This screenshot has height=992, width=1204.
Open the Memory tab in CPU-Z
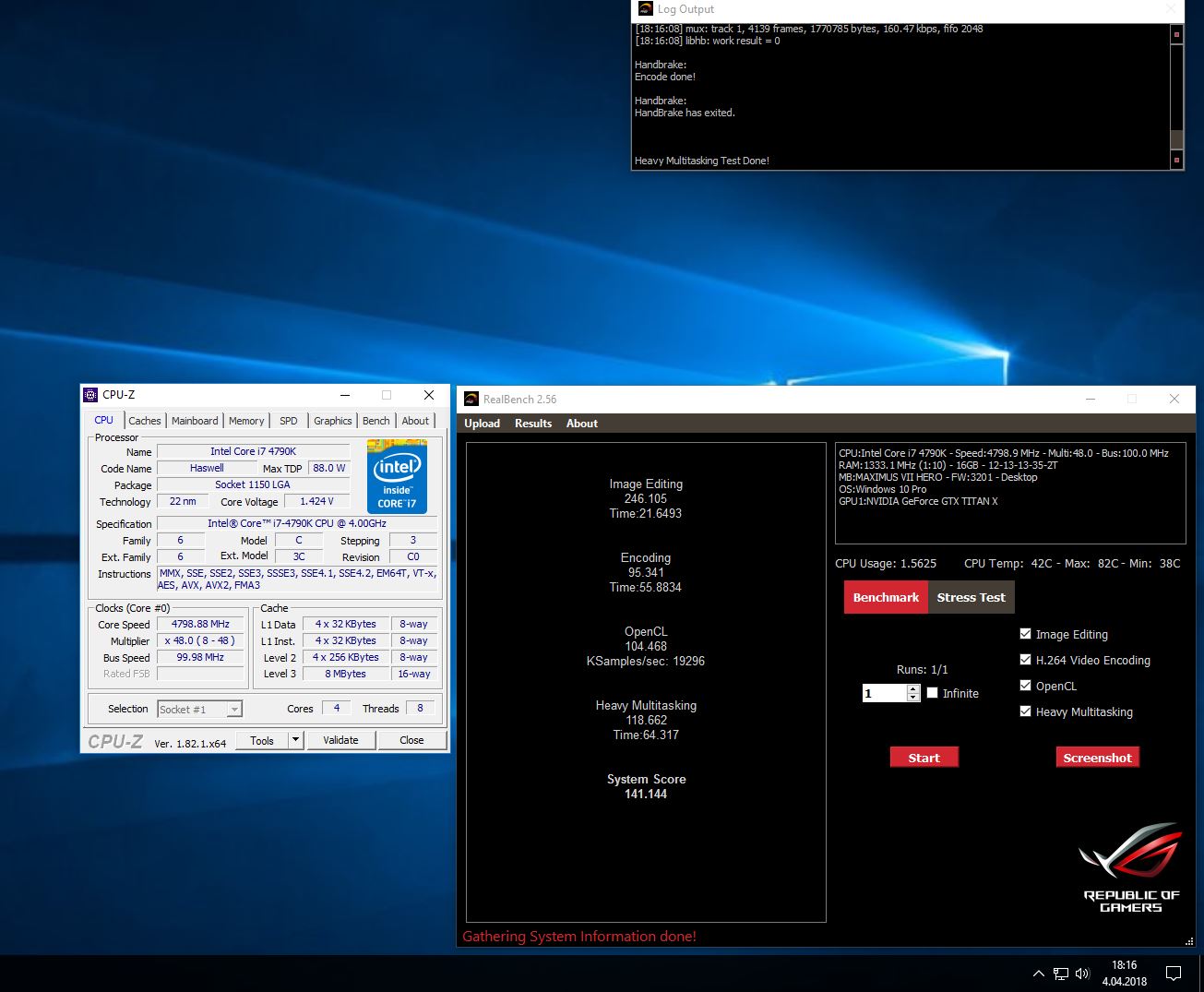[246, 421]
